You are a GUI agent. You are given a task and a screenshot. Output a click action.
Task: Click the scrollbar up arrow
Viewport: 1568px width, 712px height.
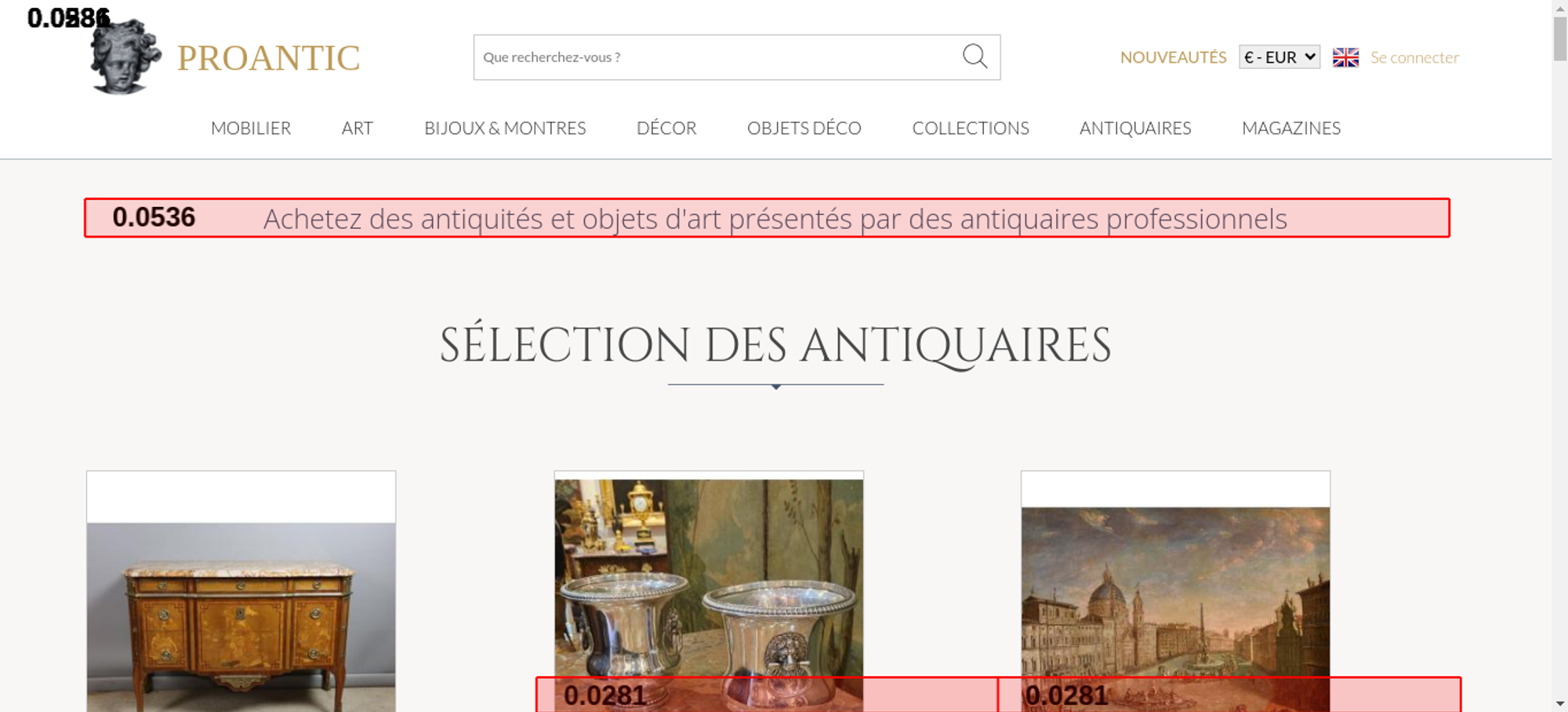1559,8
